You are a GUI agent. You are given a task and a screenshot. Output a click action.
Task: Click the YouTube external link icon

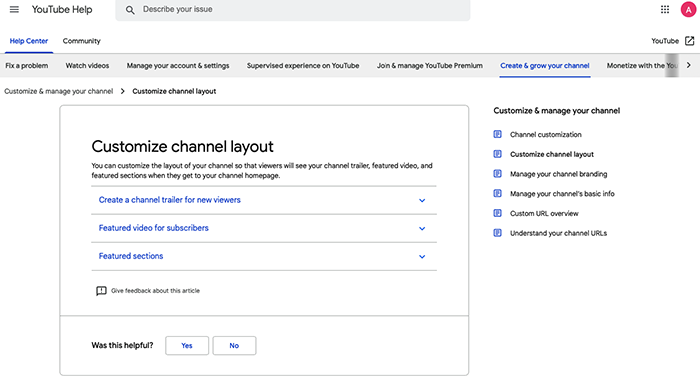click(x=689, y=41)
